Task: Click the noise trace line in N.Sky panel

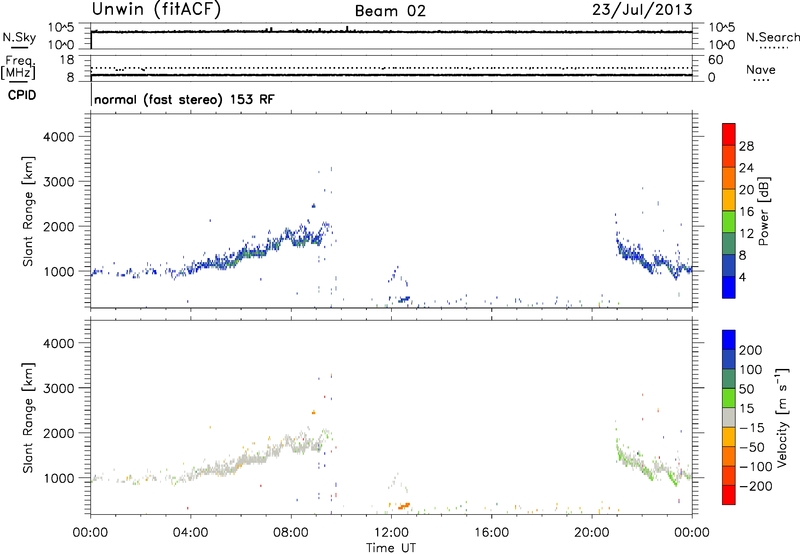Action: point(391,32)
